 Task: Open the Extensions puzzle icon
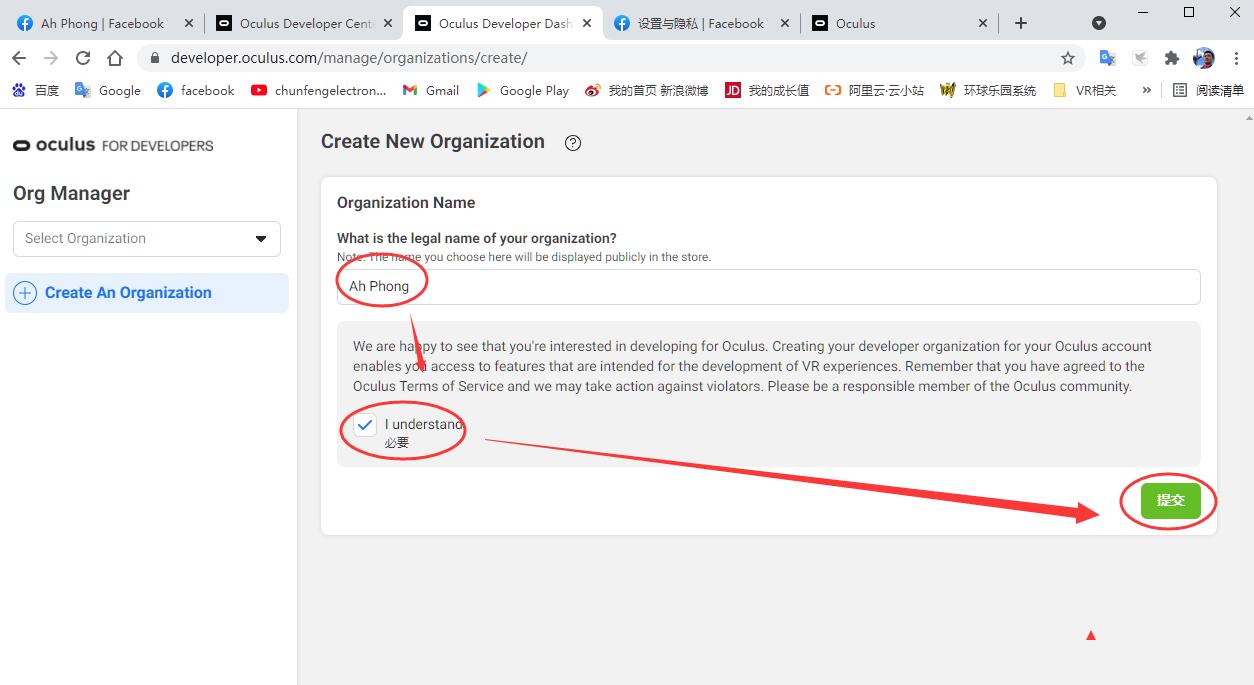click(1172, 58)
